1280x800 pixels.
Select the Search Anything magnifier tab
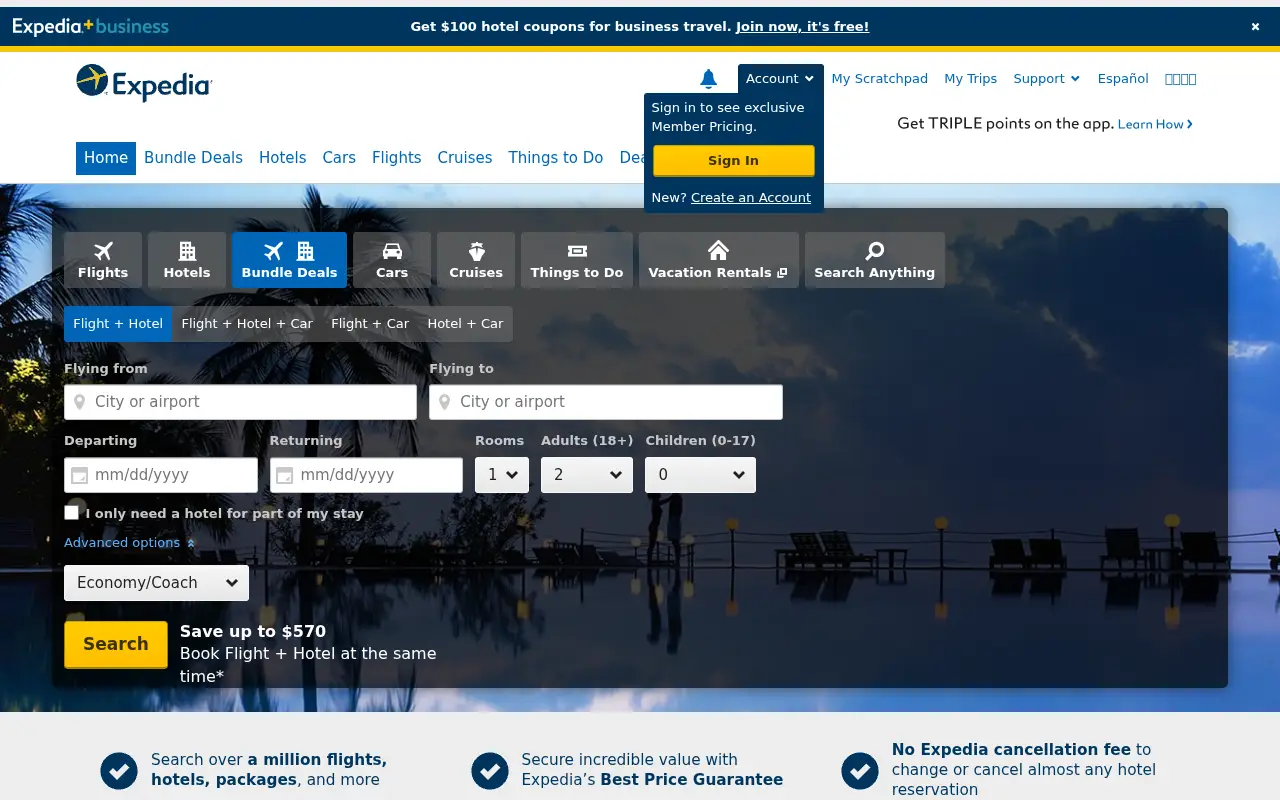874,260
